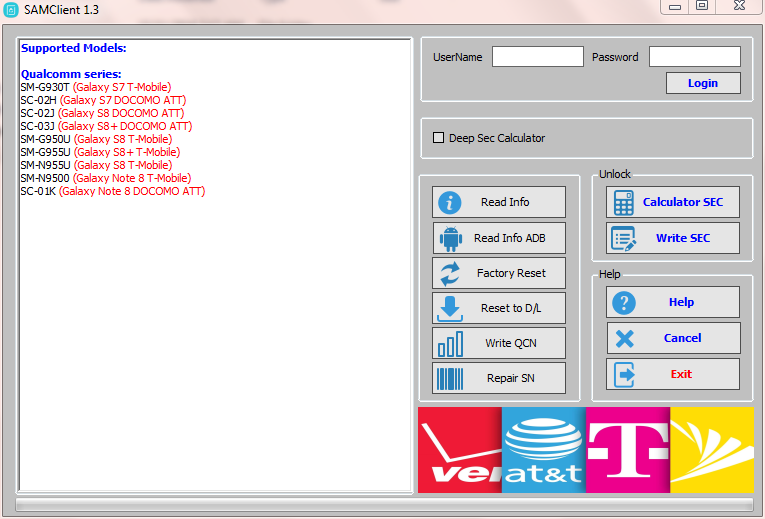Click the SM-N9500 Galaxy Note 8 line
The height and width of the screenshot is (519, 765).
tap(105, 179)
